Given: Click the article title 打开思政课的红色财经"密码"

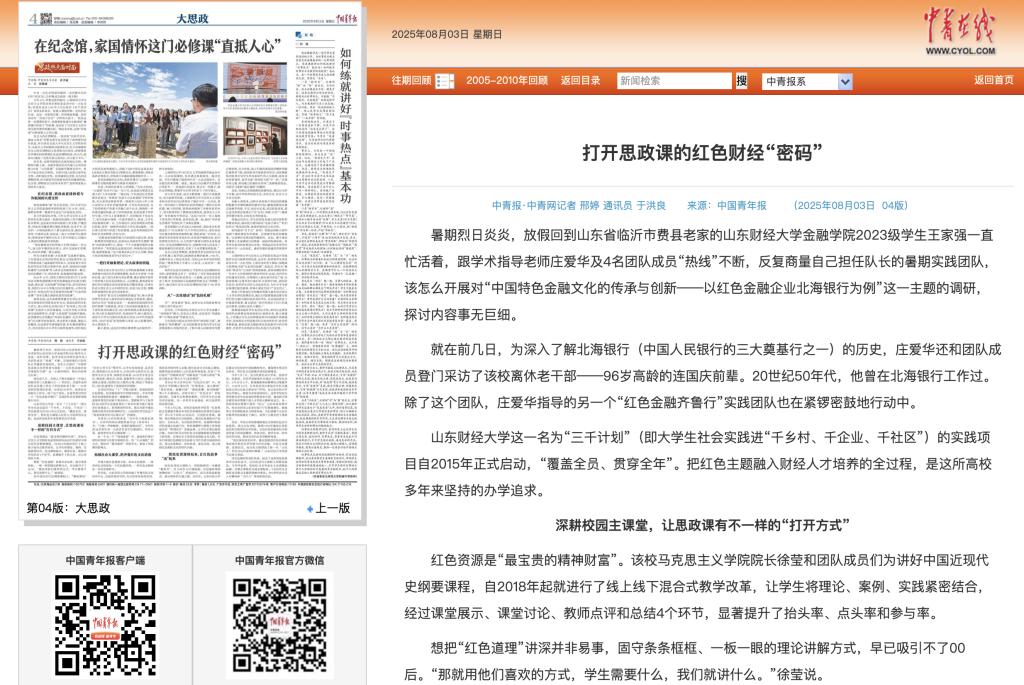Looking at the screenshot, I should coord(702,153).
